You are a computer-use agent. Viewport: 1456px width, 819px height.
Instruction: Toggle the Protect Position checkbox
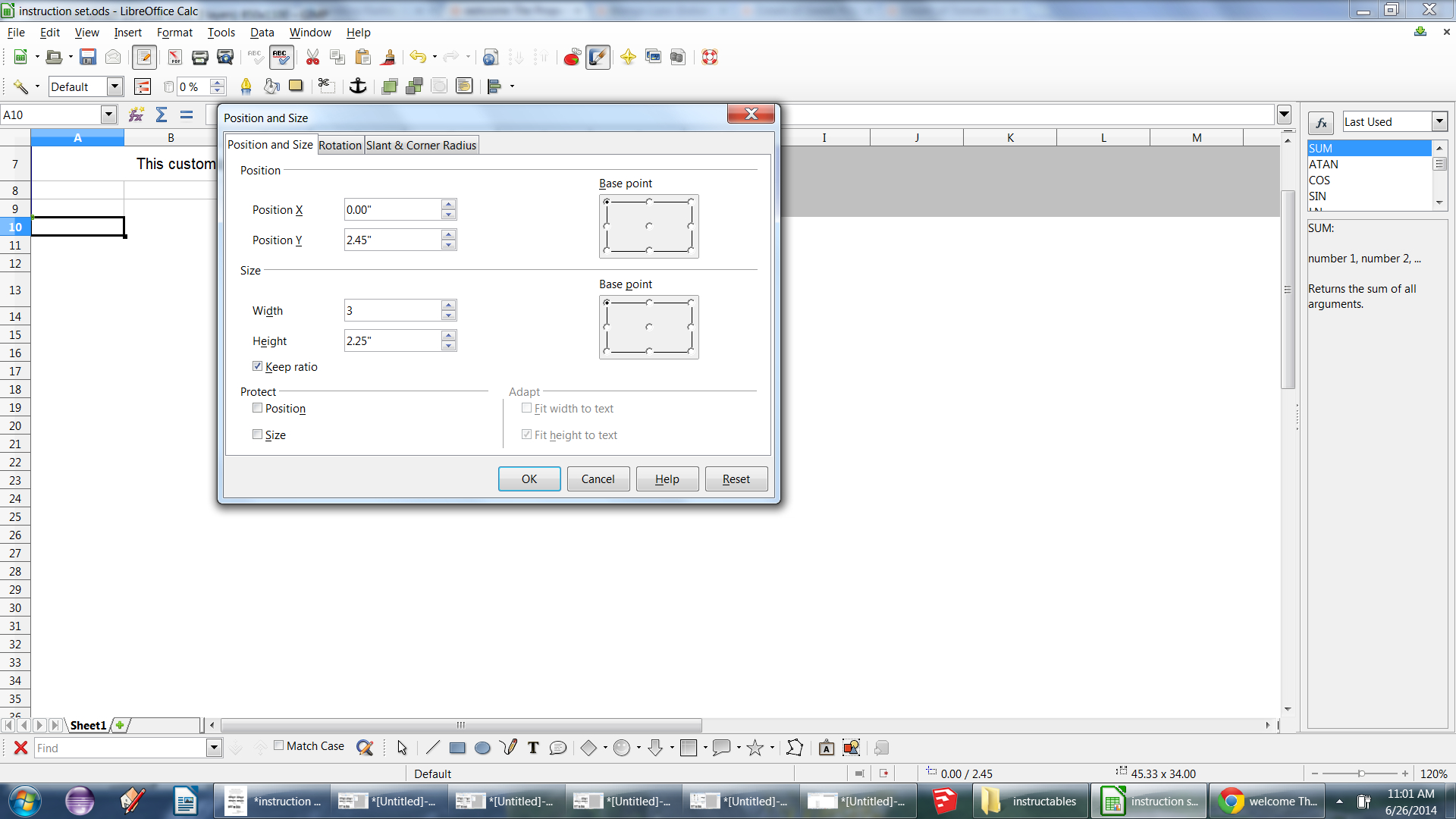tap(256, 408)
